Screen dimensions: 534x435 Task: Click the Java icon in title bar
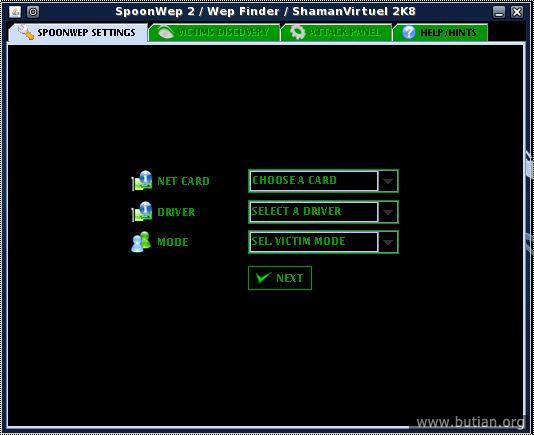tap(15, 12)
